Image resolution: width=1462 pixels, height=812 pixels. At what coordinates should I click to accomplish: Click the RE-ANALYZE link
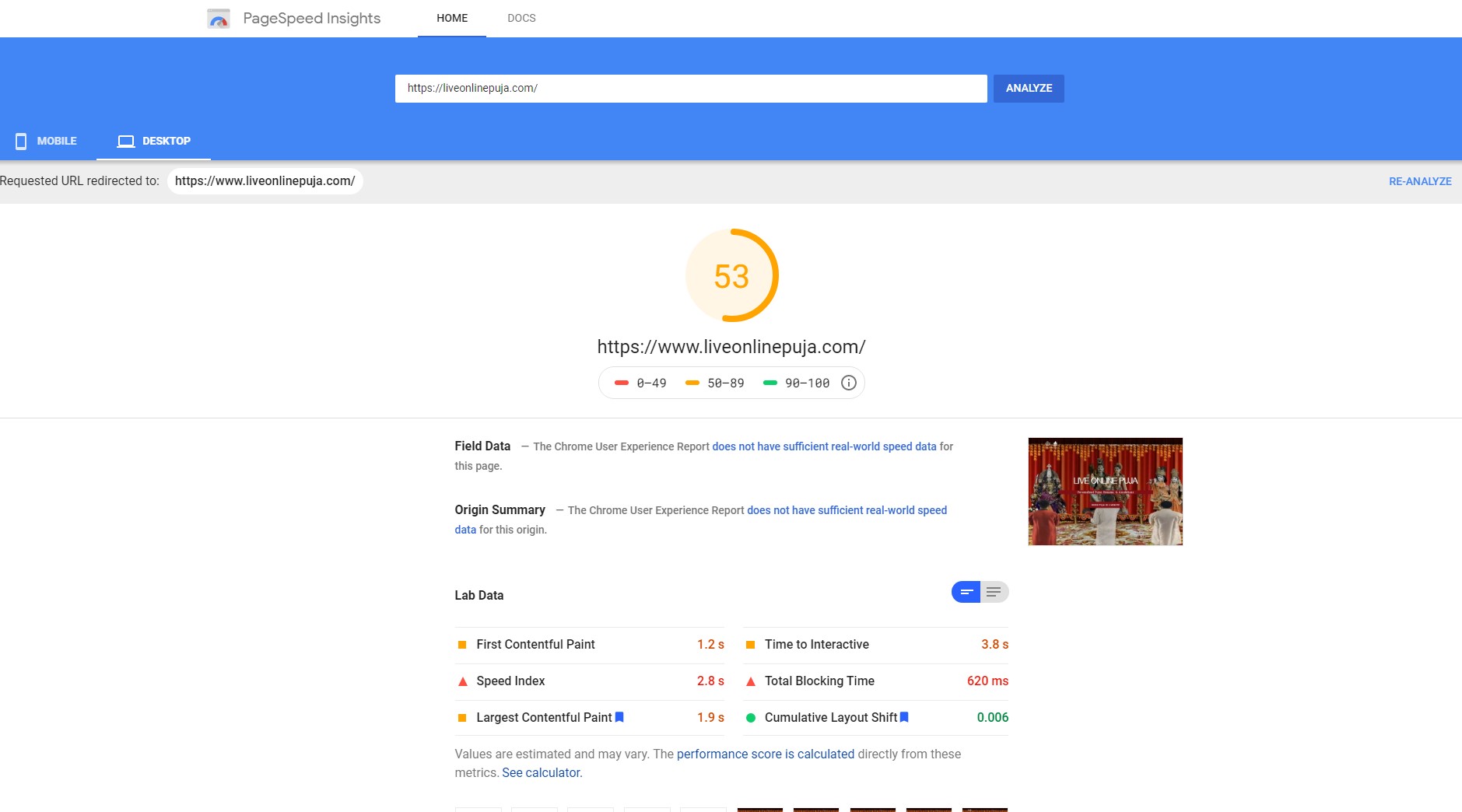point(1420,181)
